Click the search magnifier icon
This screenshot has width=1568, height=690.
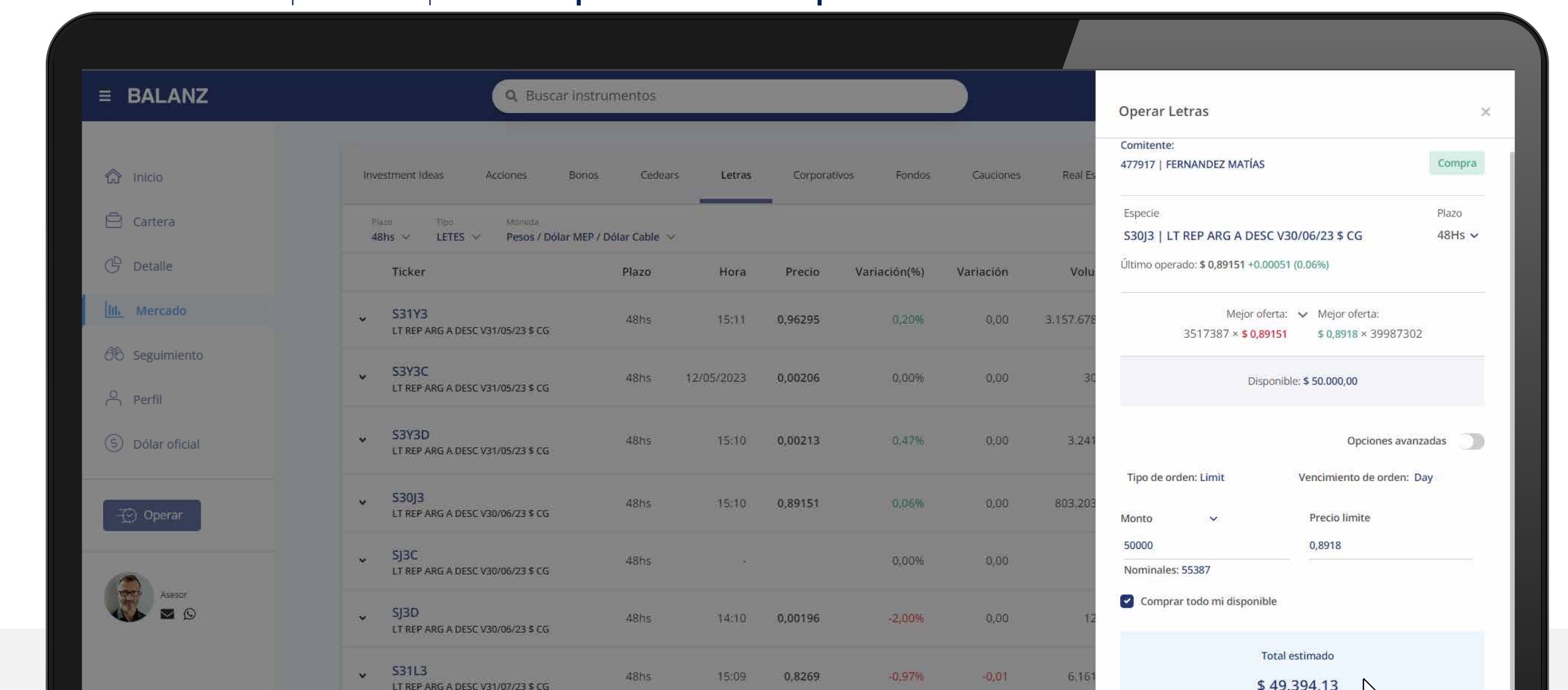(511, 96)
